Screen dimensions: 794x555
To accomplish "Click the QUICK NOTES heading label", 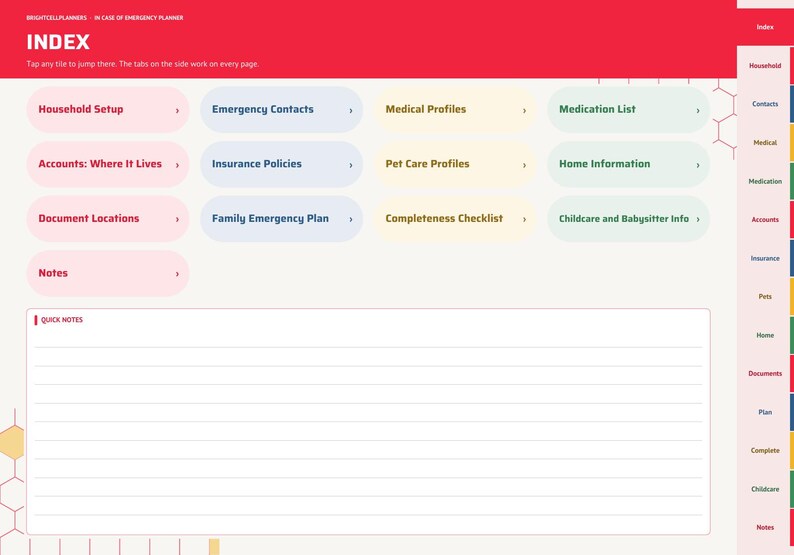I will tap(62, 320).
